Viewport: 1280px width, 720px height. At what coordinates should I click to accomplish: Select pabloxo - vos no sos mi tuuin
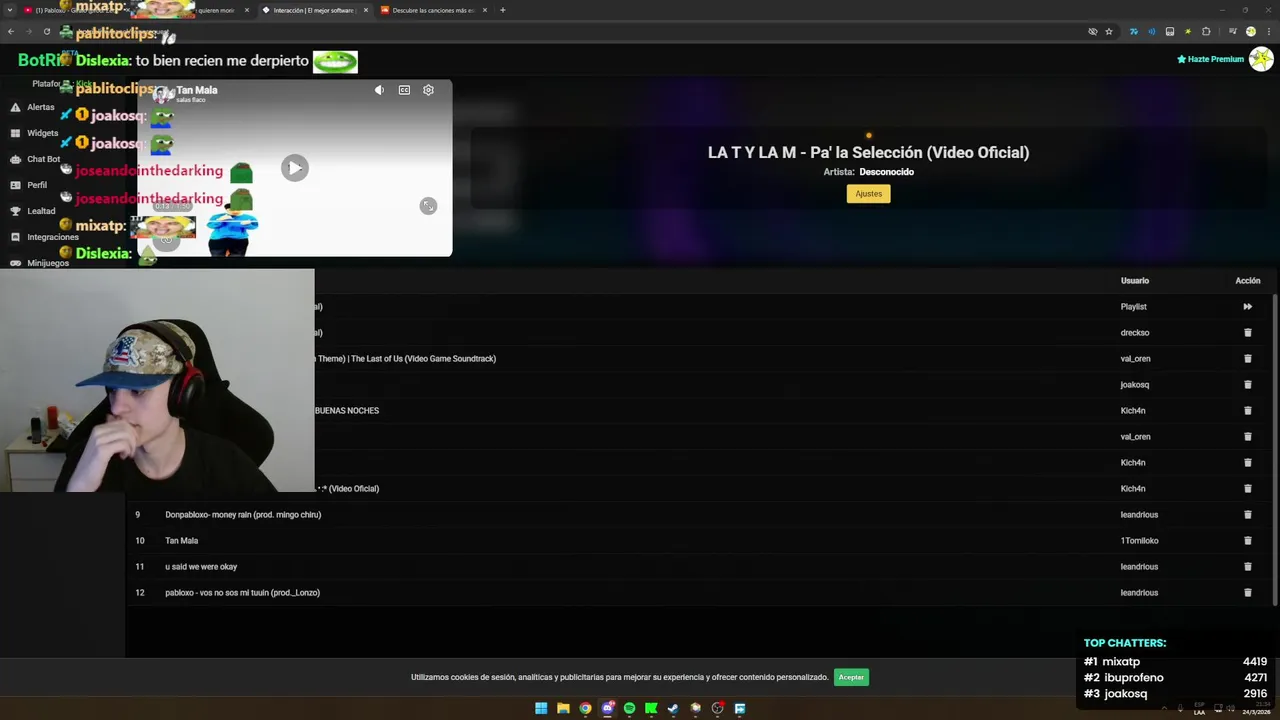coord(242,593)
